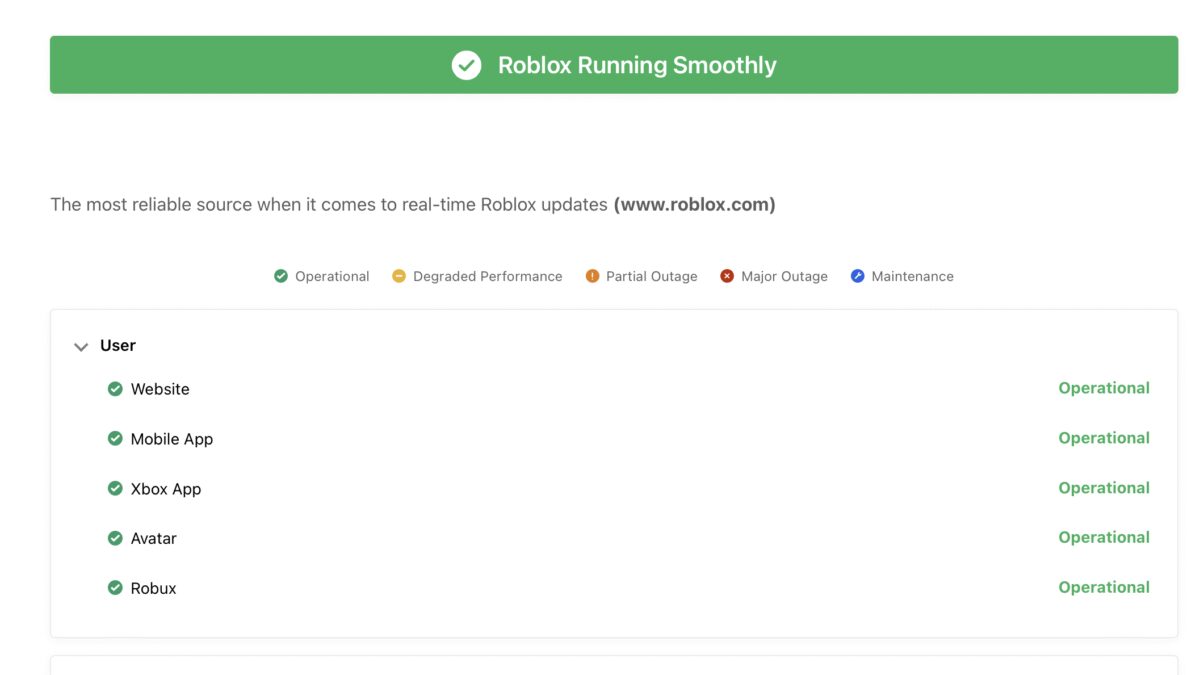Collapse the User group chevron
Viewport: 1200px width, 675px height.
(81, 347)
